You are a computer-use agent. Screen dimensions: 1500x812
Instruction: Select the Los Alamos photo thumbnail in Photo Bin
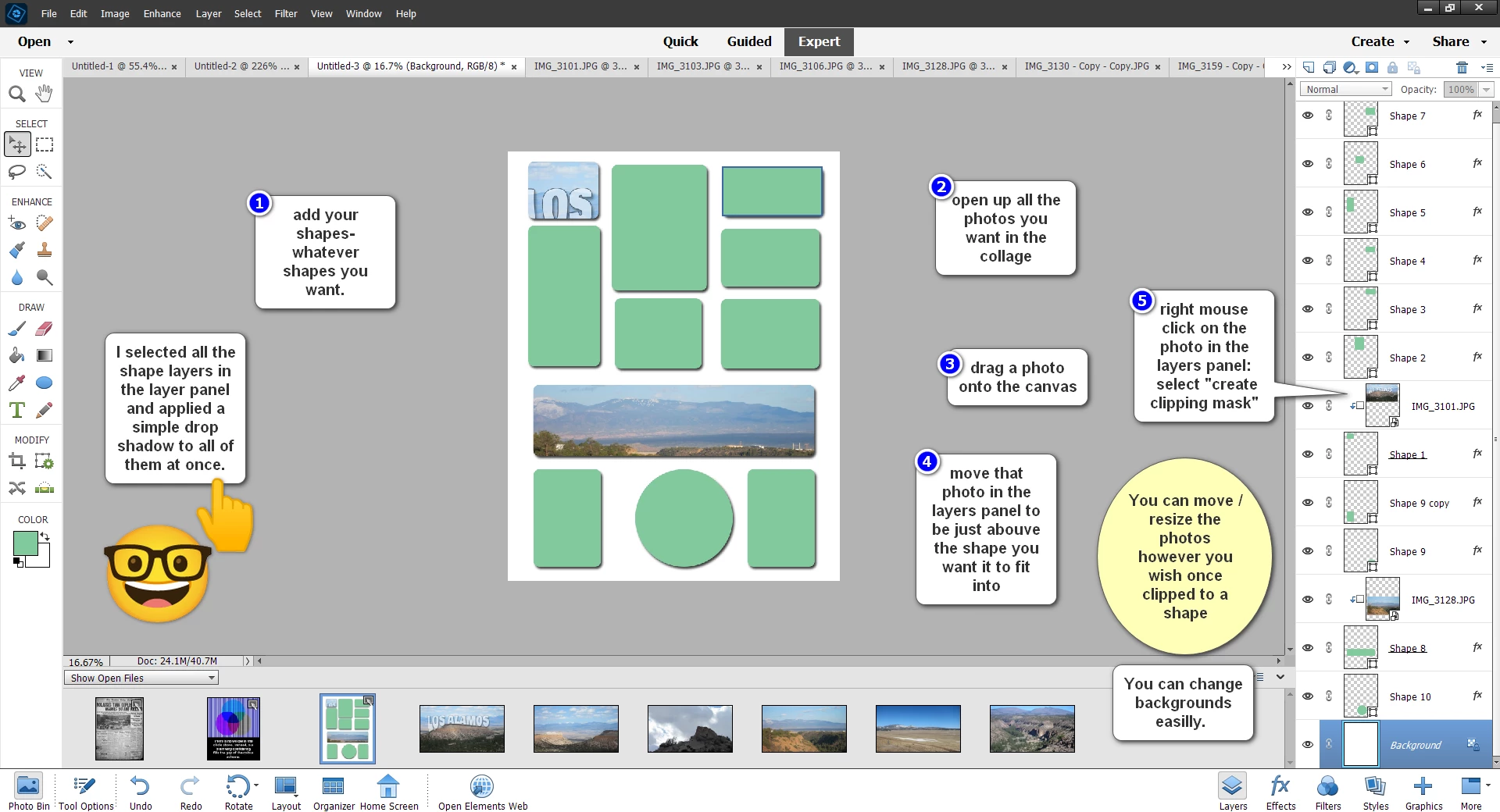coord(462,728)
